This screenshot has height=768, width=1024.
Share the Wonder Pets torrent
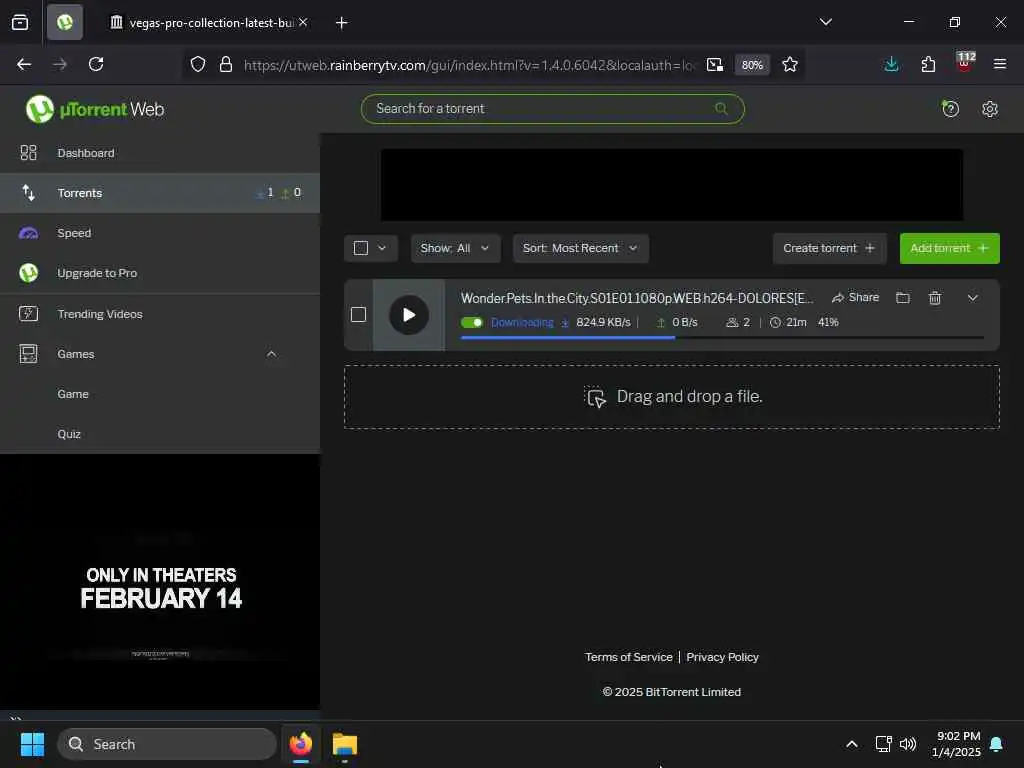tap(856, 298)
